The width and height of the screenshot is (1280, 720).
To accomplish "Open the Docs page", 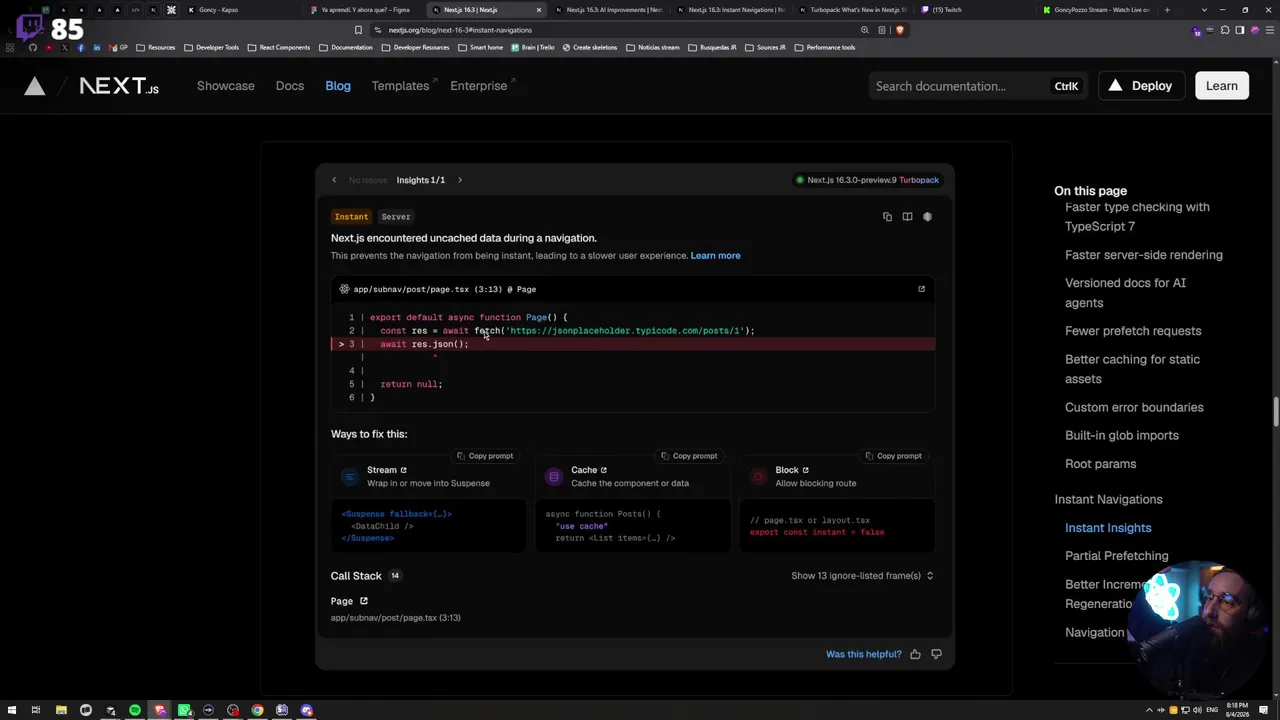I will (x=290, y=86).
